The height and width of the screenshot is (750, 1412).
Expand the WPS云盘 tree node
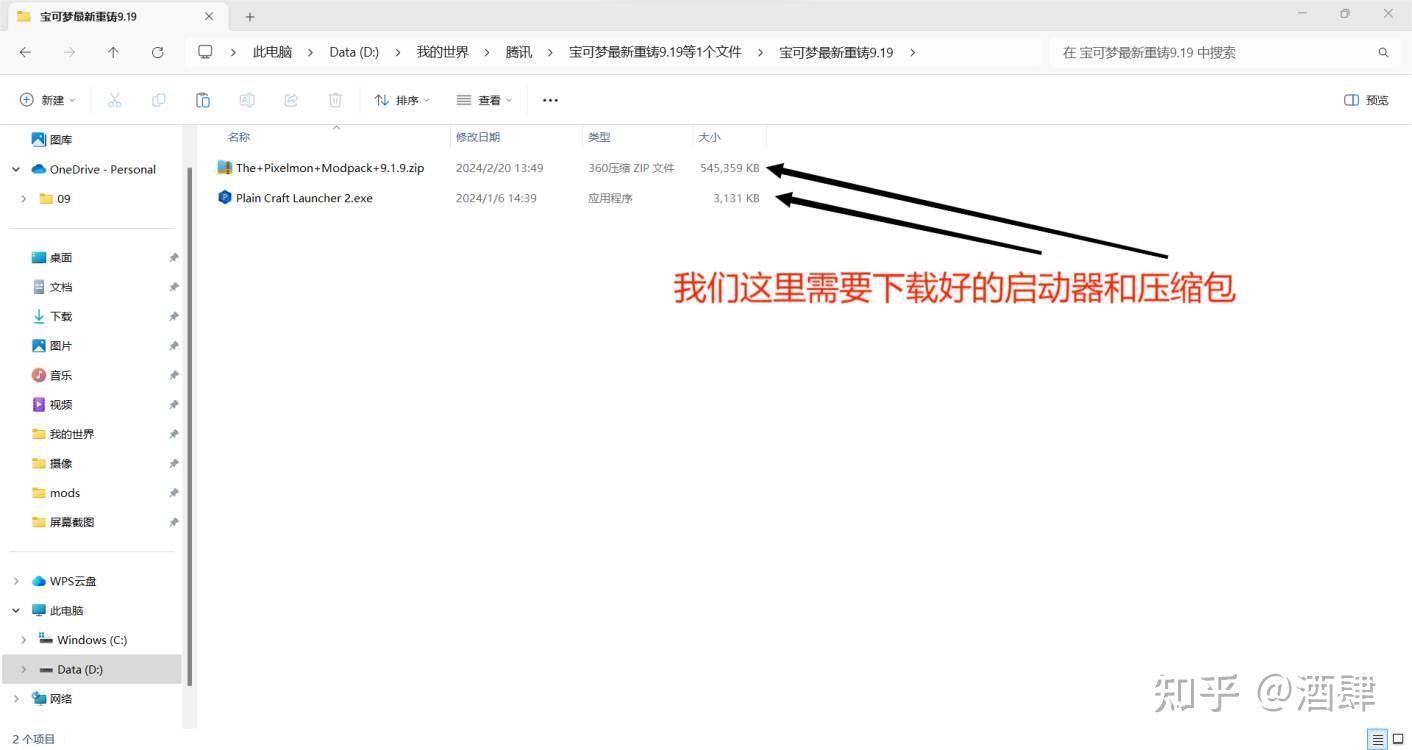click(16, 581)
